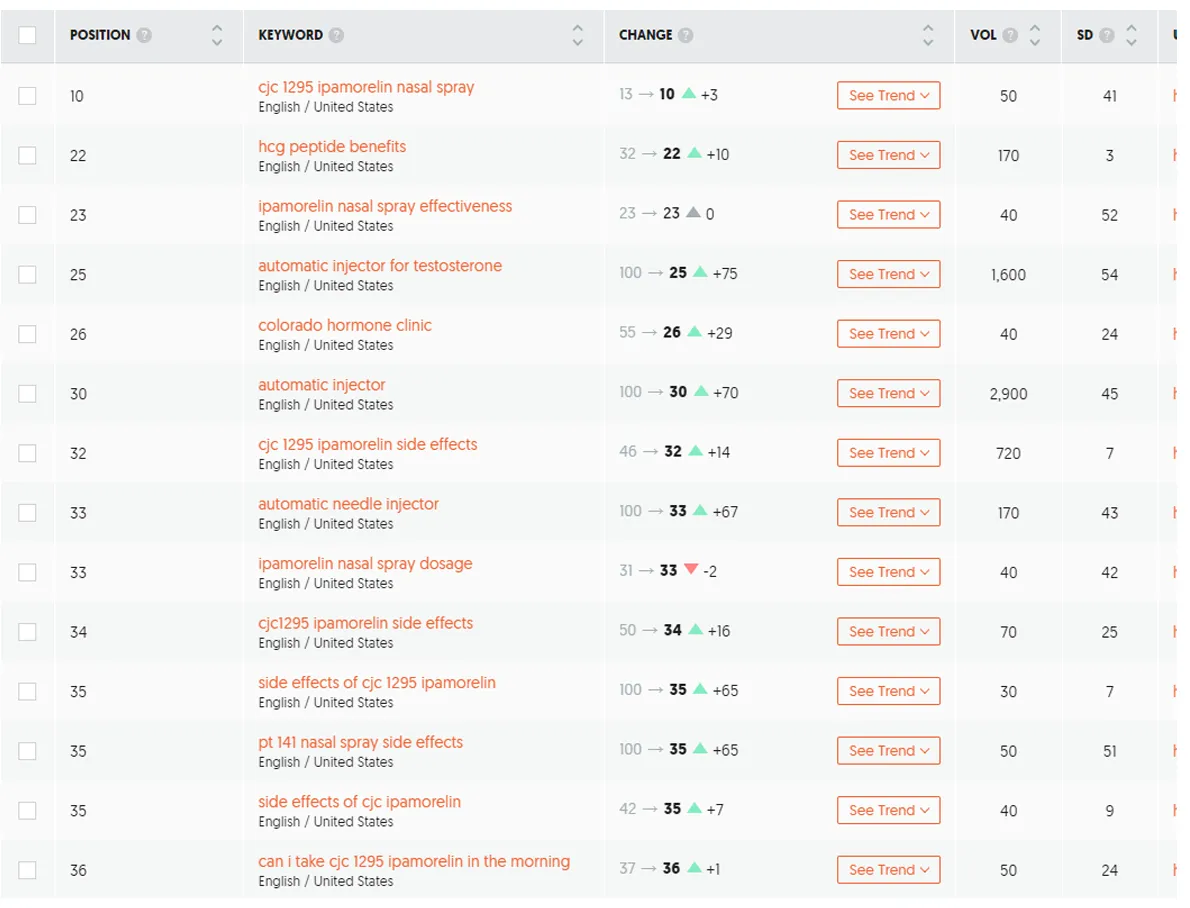Tick the checkbox for automatic needle injector
The image size is (1190, 908).
coord(27,513)
